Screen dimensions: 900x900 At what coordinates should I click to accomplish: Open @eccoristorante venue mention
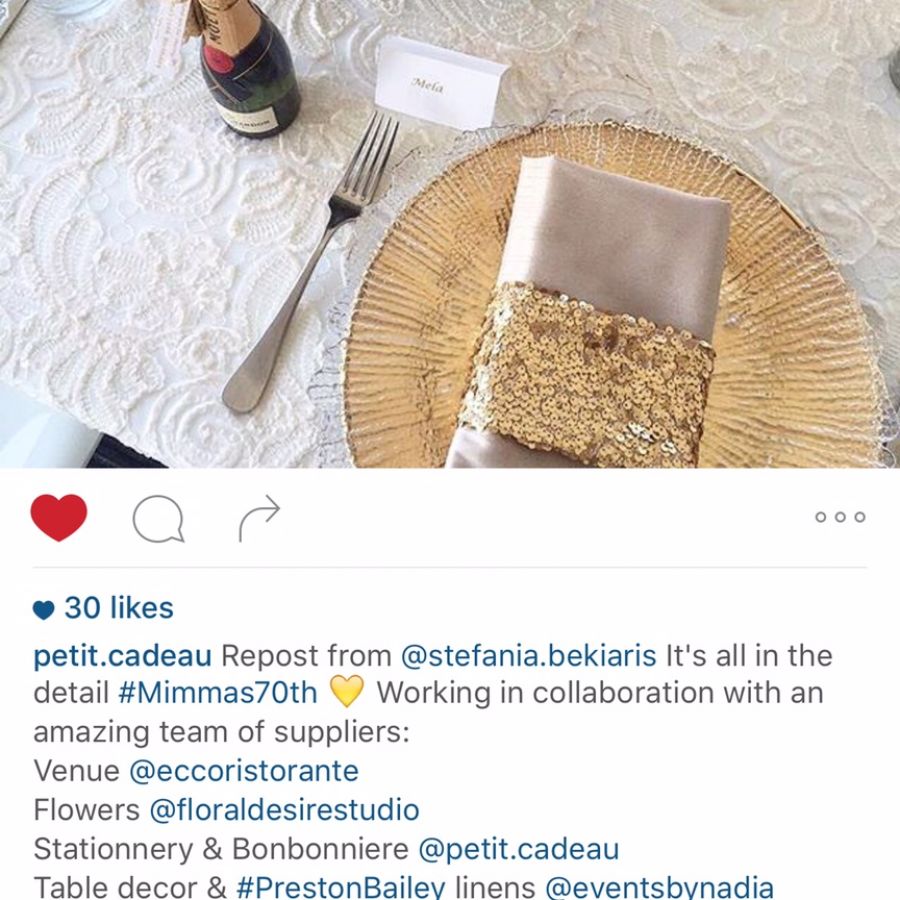244,771
